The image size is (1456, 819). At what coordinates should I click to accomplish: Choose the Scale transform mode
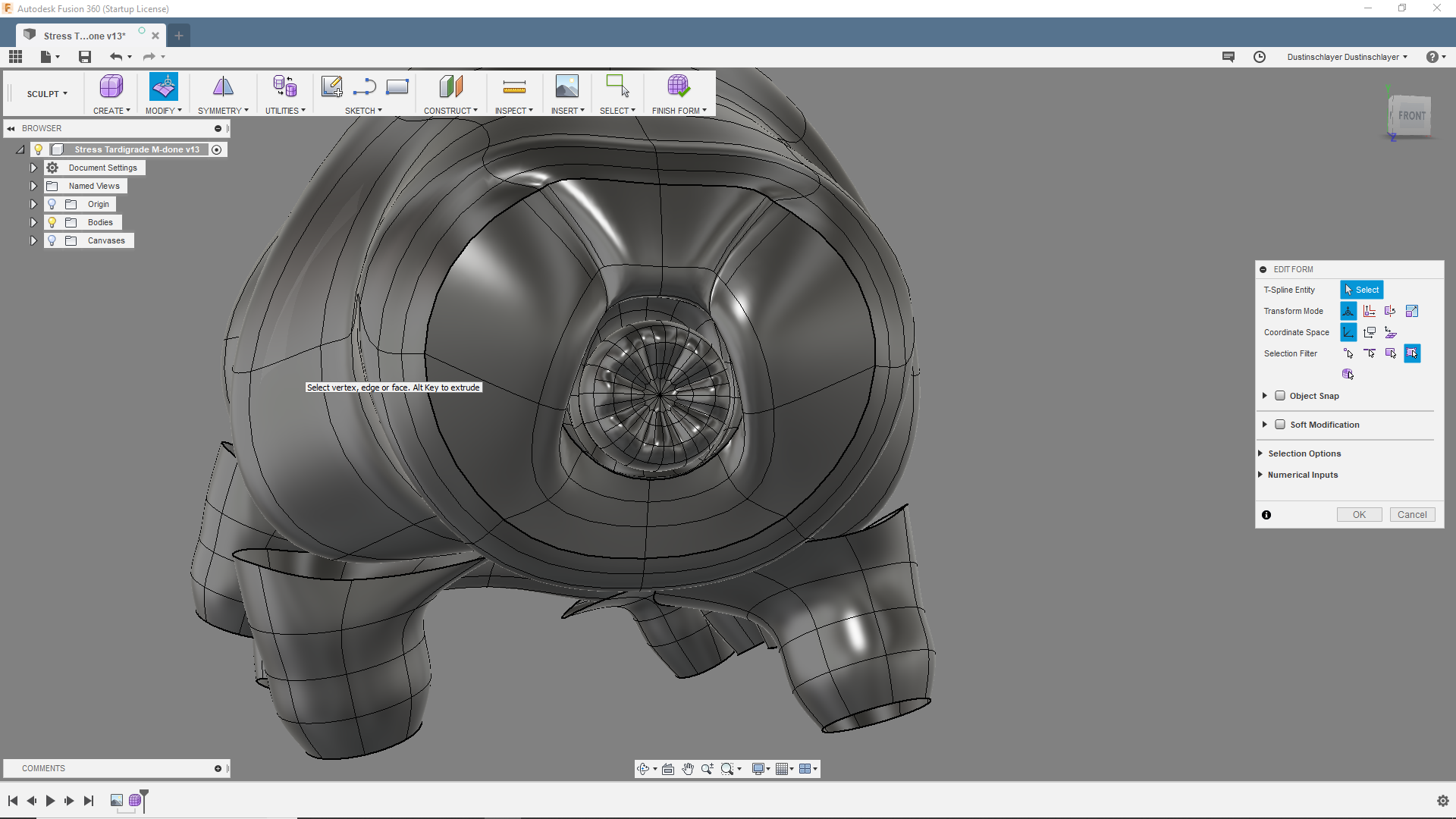tap(1412, 311)
